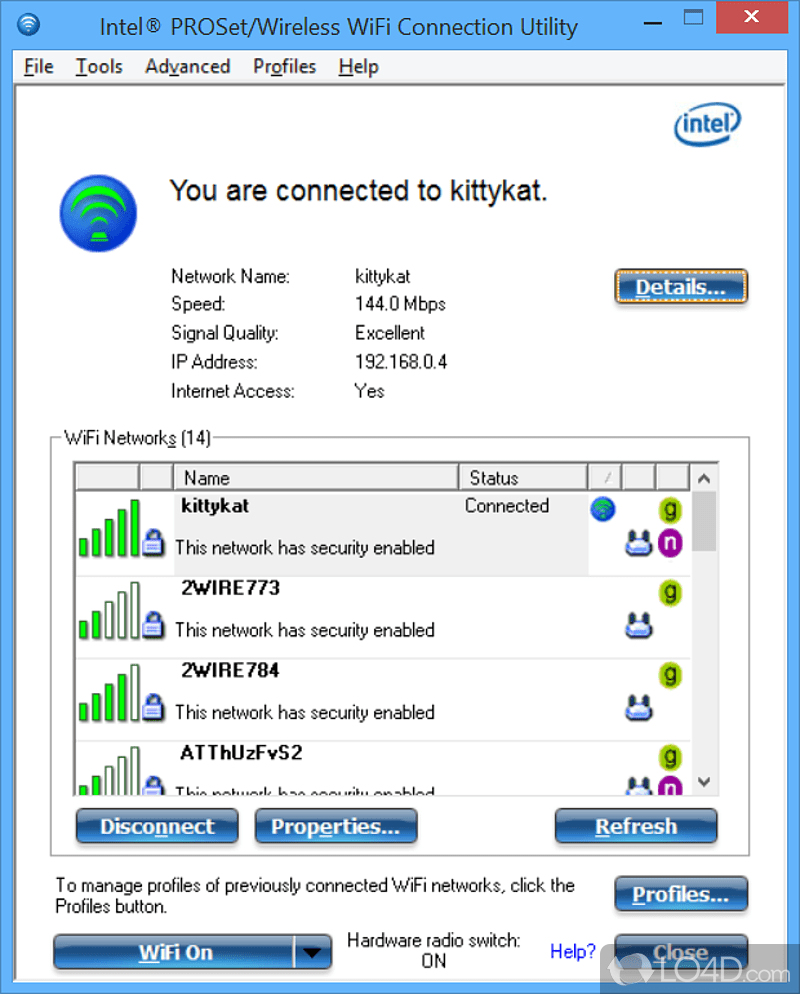Click the blue WiFi connection status icon
Image resolution: width=800 pixels, height=994 pixels.
(98, 212)
